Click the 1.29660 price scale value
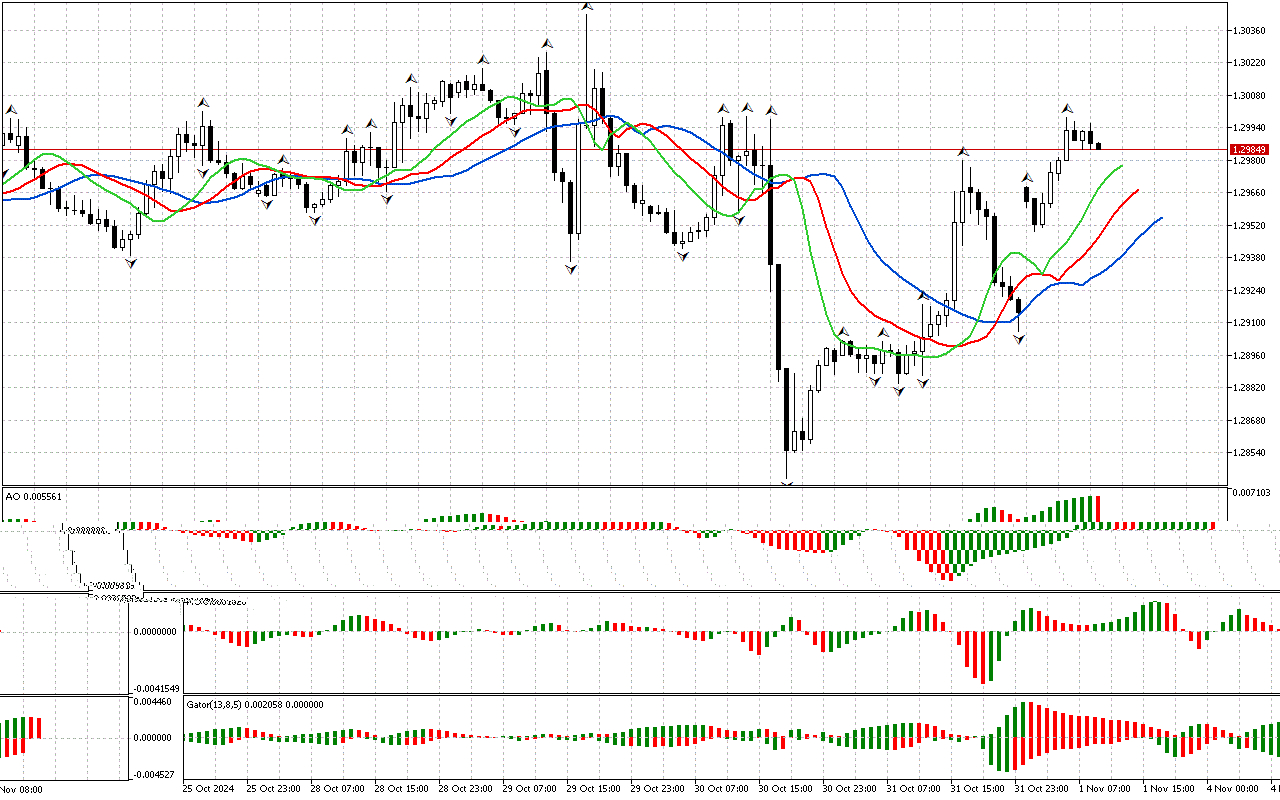 [x=1251, y=193]
